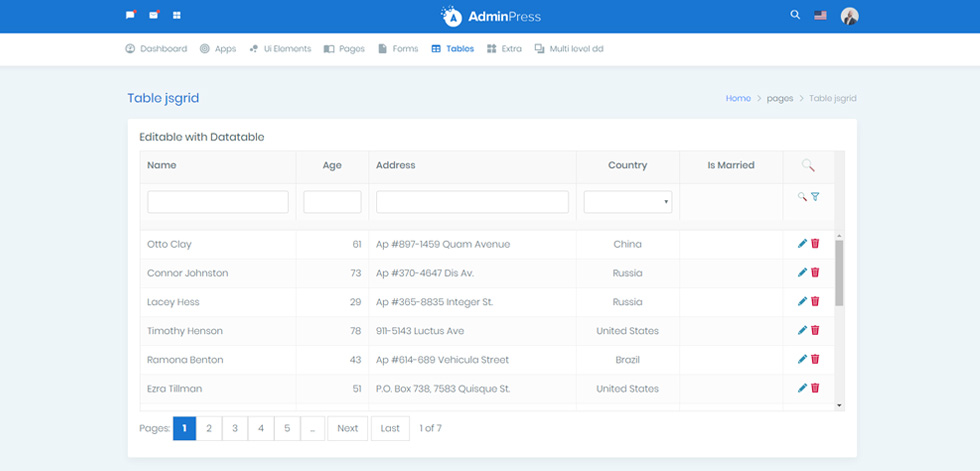Click the Address filter input field

click(472, 202)
